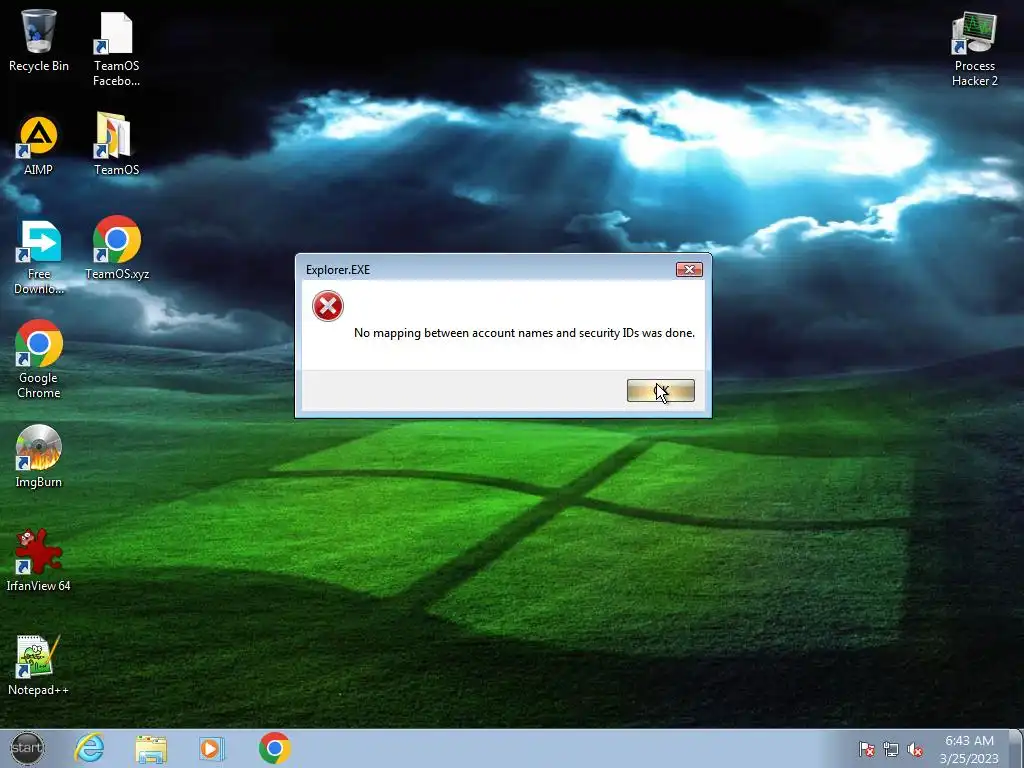Select the Notepad++ desktop icon

coord(39,665)
